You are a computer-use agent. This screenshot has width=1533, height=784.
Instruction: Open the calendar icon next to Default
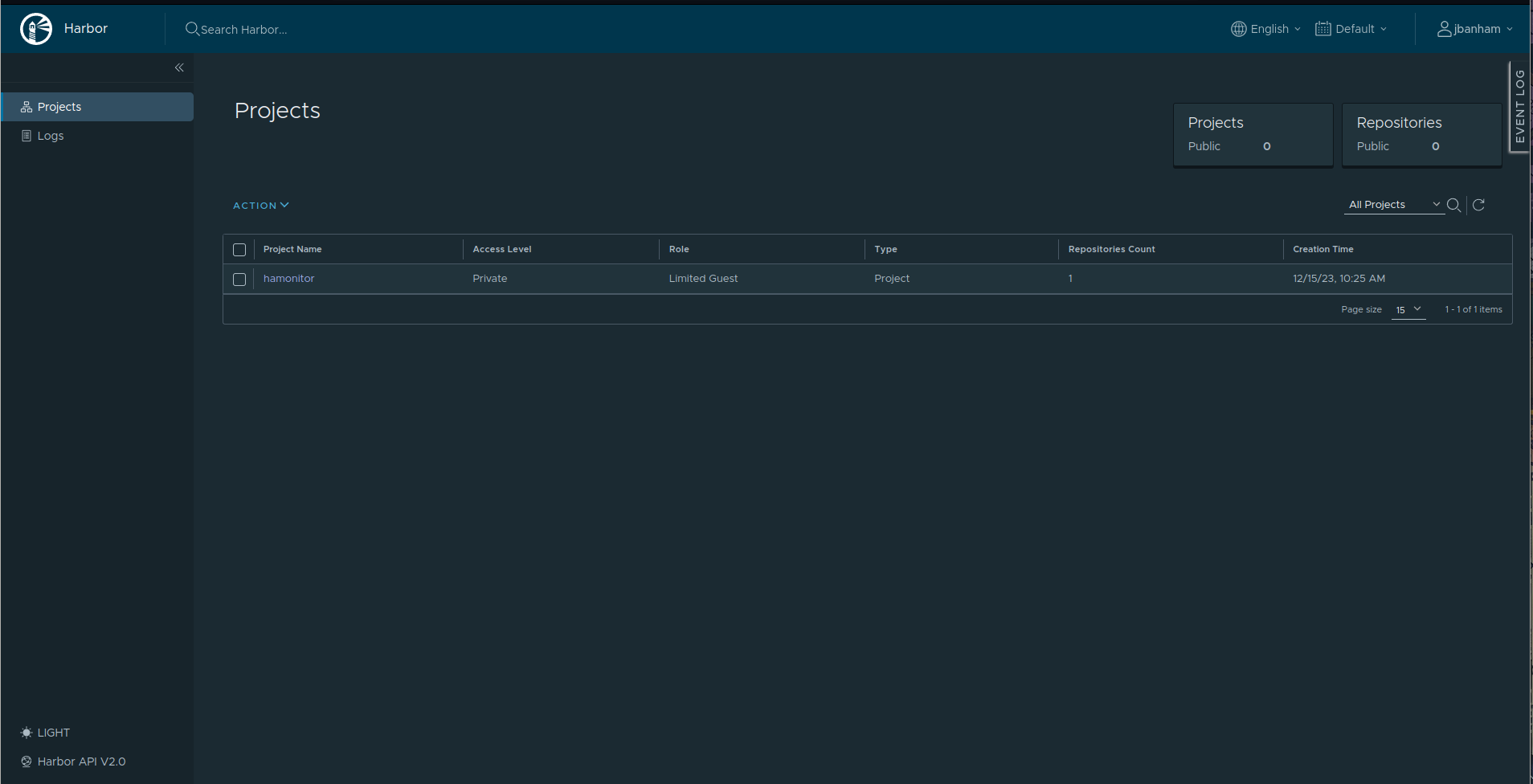[x=1322, y=28]
